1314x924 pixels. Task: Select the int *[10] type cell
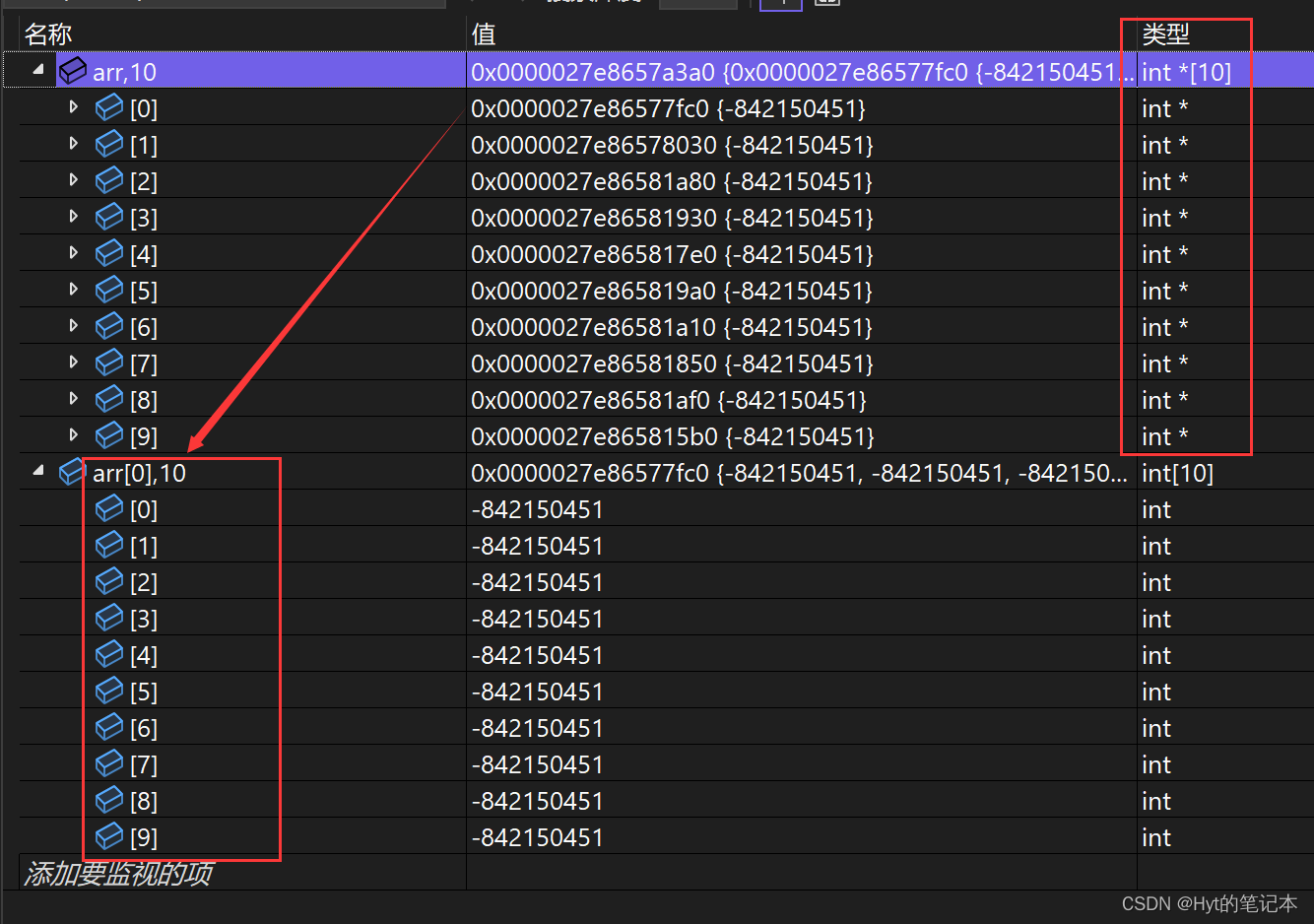(1186, 72)
